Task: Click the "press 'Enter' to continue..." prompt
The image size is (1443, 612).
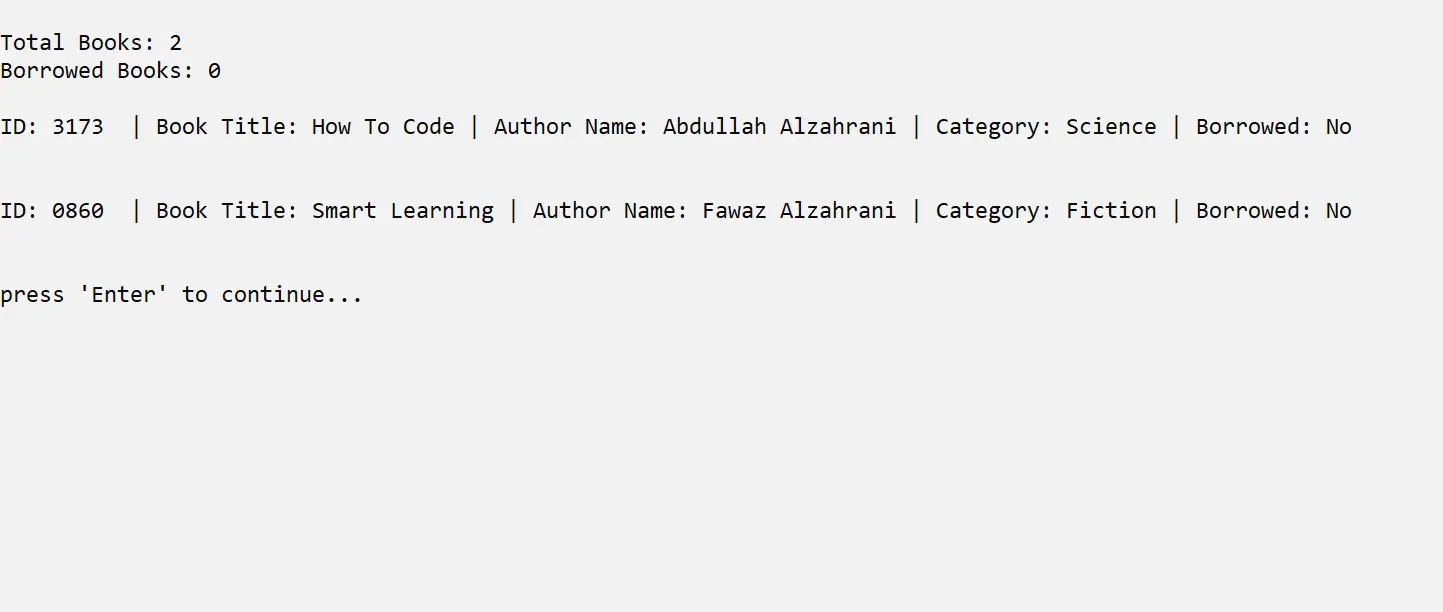Action: (181, 295)
